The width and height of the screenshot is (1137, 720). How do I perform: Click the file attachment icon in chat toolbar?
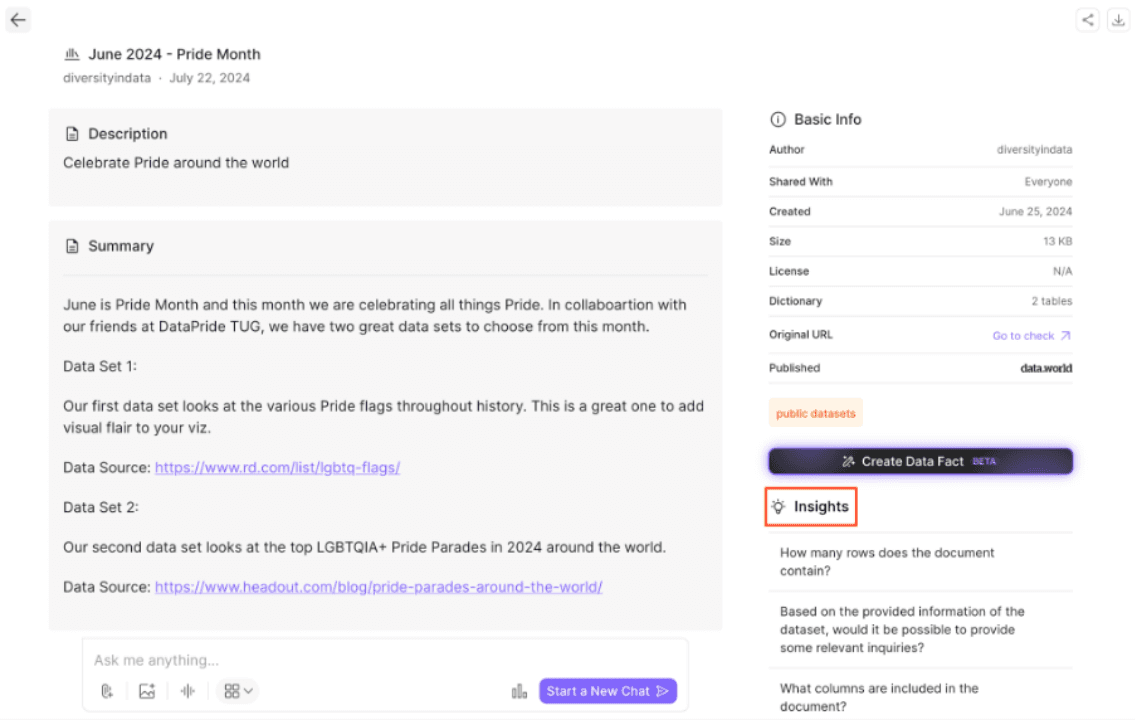point(107,690)
